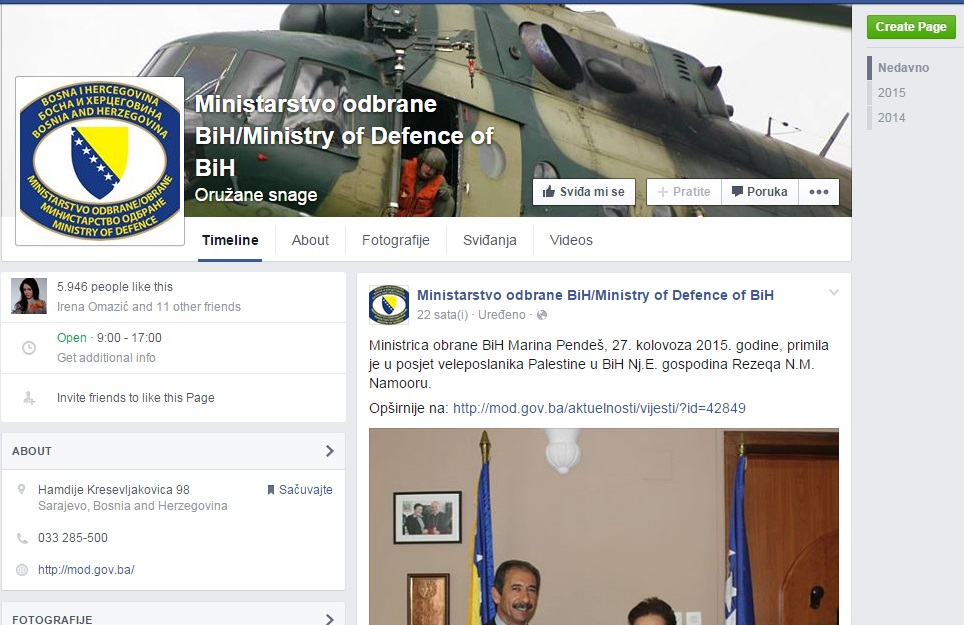Save the place with Sačuvajte
The height and width of the screenshot is (625, 964).
point(300,490)
